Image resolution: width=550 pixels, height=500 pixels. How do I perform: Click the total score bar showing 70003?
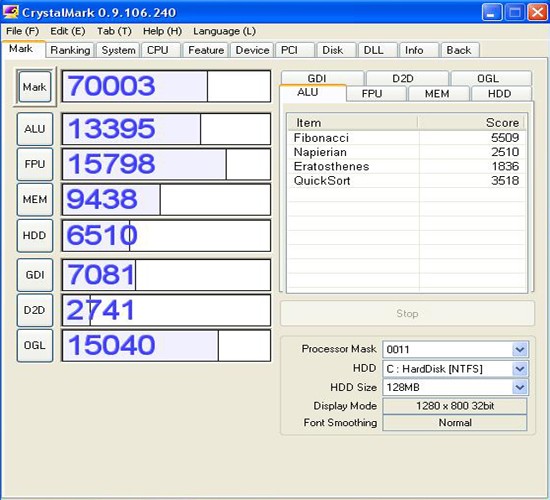(x=166, y=86)
